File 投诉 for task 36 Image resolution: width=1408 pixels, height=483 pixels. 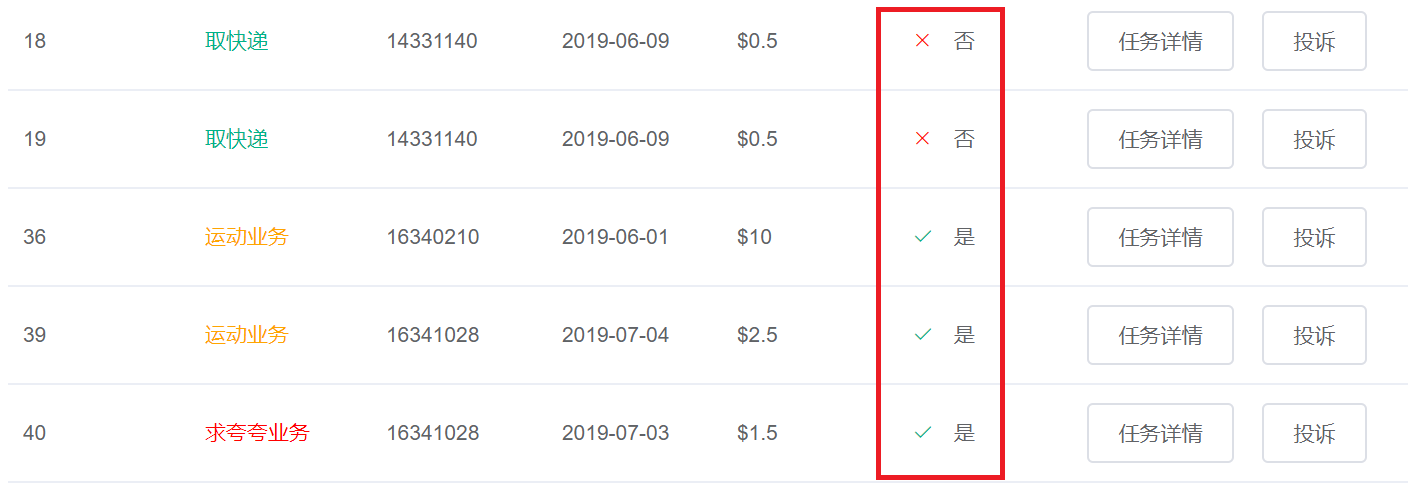coord(1314,237)
